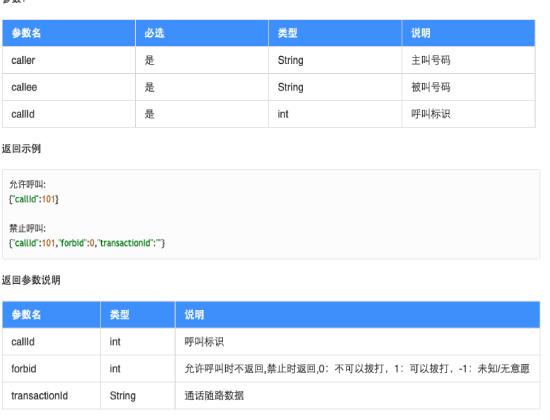Select the caller parameter cell
550x420 pixels.
pos(69,60)
